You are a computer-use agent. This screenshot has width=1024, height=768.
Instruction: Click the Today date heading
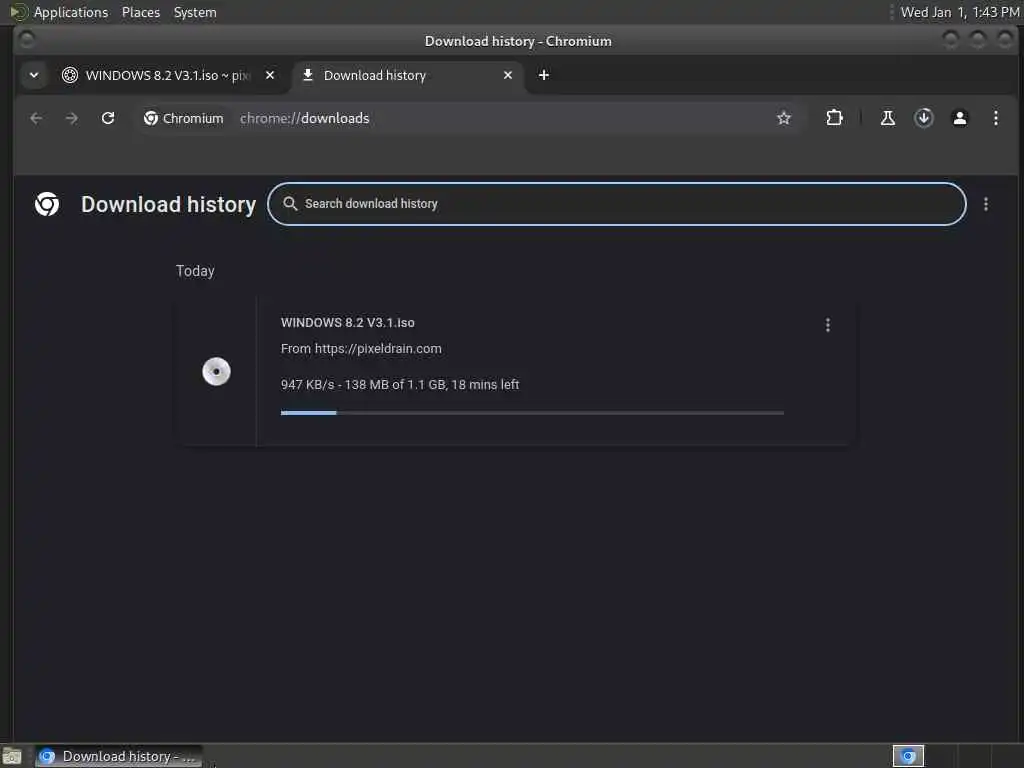[195, 271]
